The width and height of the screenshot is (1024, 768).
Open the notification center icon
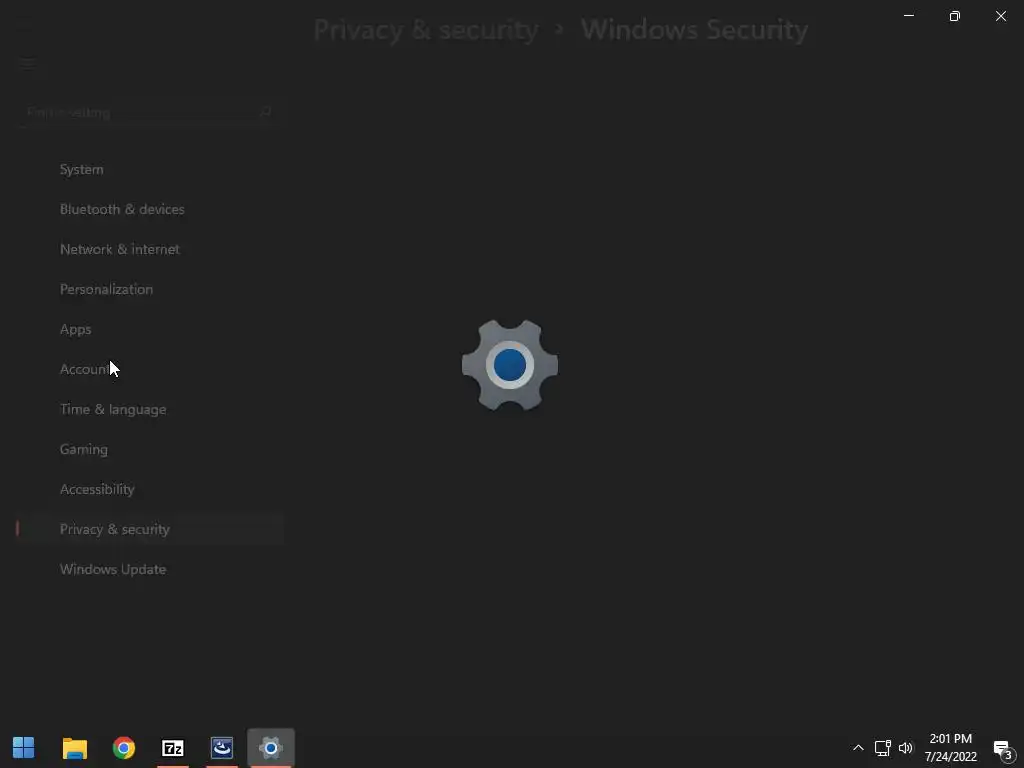[x=1003, y=749]
